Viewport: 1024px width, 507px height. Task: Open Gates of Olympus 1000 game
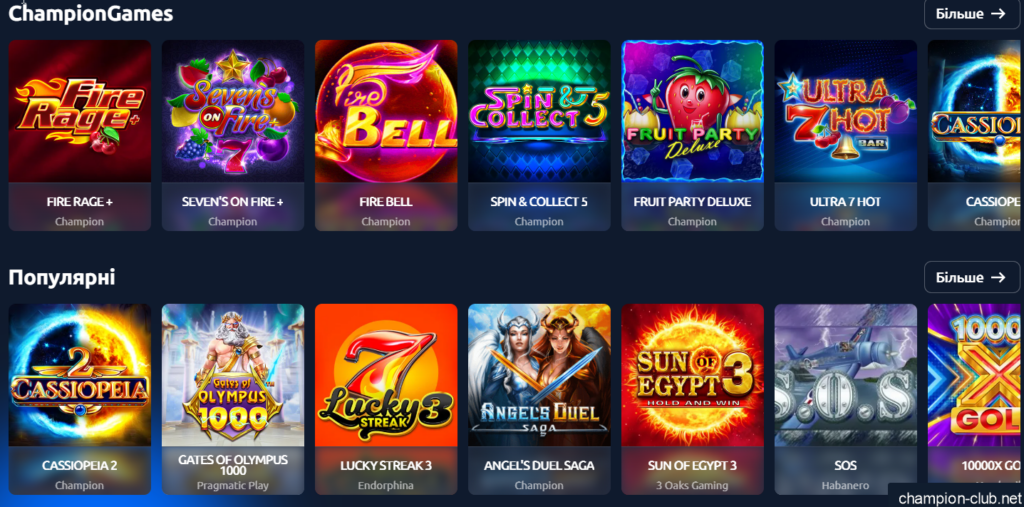point(232,375)
